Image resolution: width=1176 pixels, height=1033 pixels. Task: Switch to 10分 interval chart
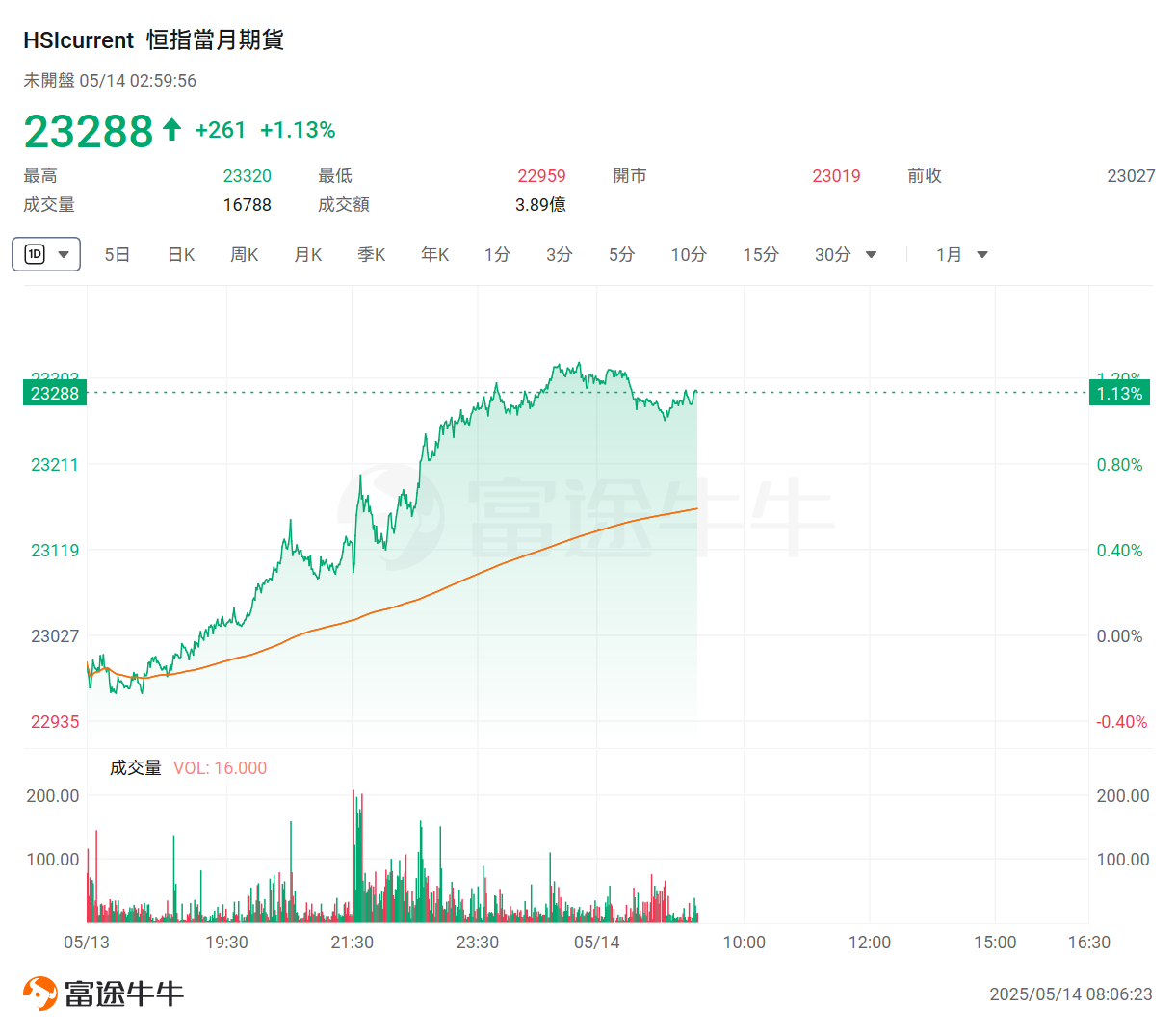click(689, 255)
